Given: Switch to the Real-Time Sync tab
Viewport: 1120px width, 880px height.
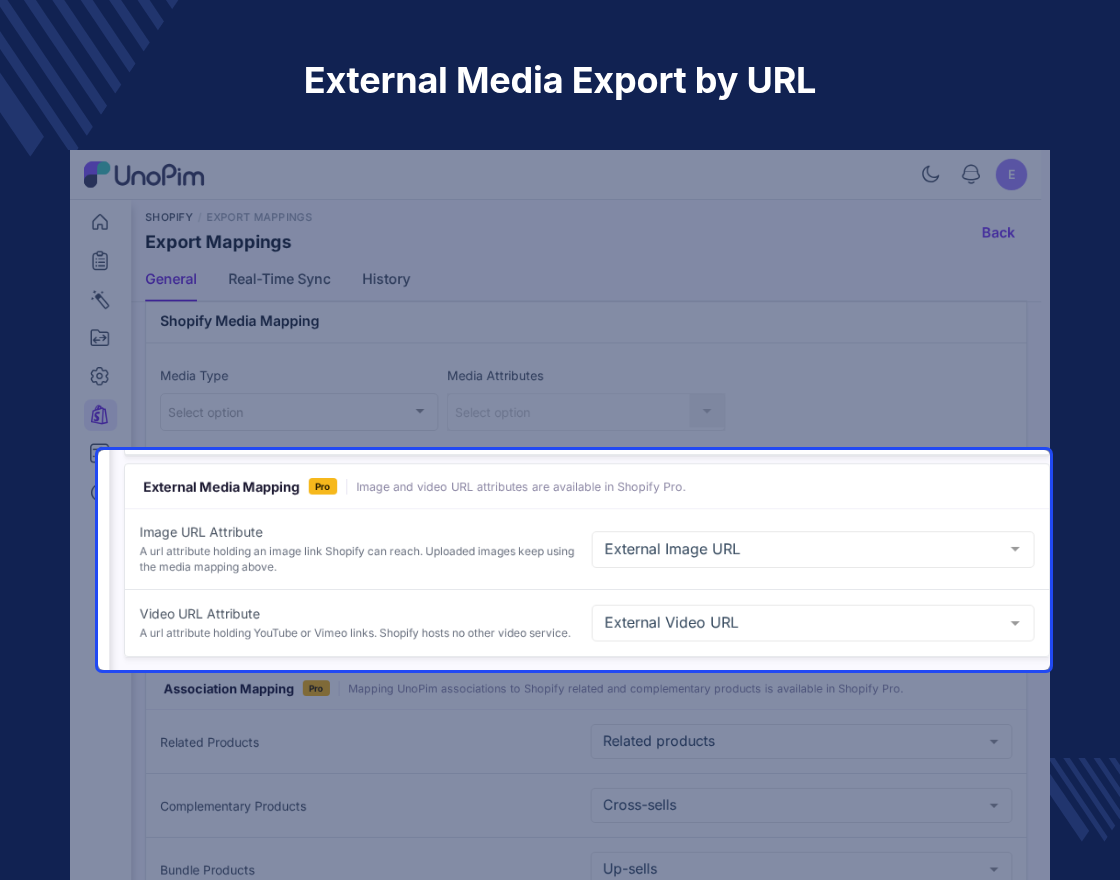Looking at the screenshot, I should tap(279, 279).
